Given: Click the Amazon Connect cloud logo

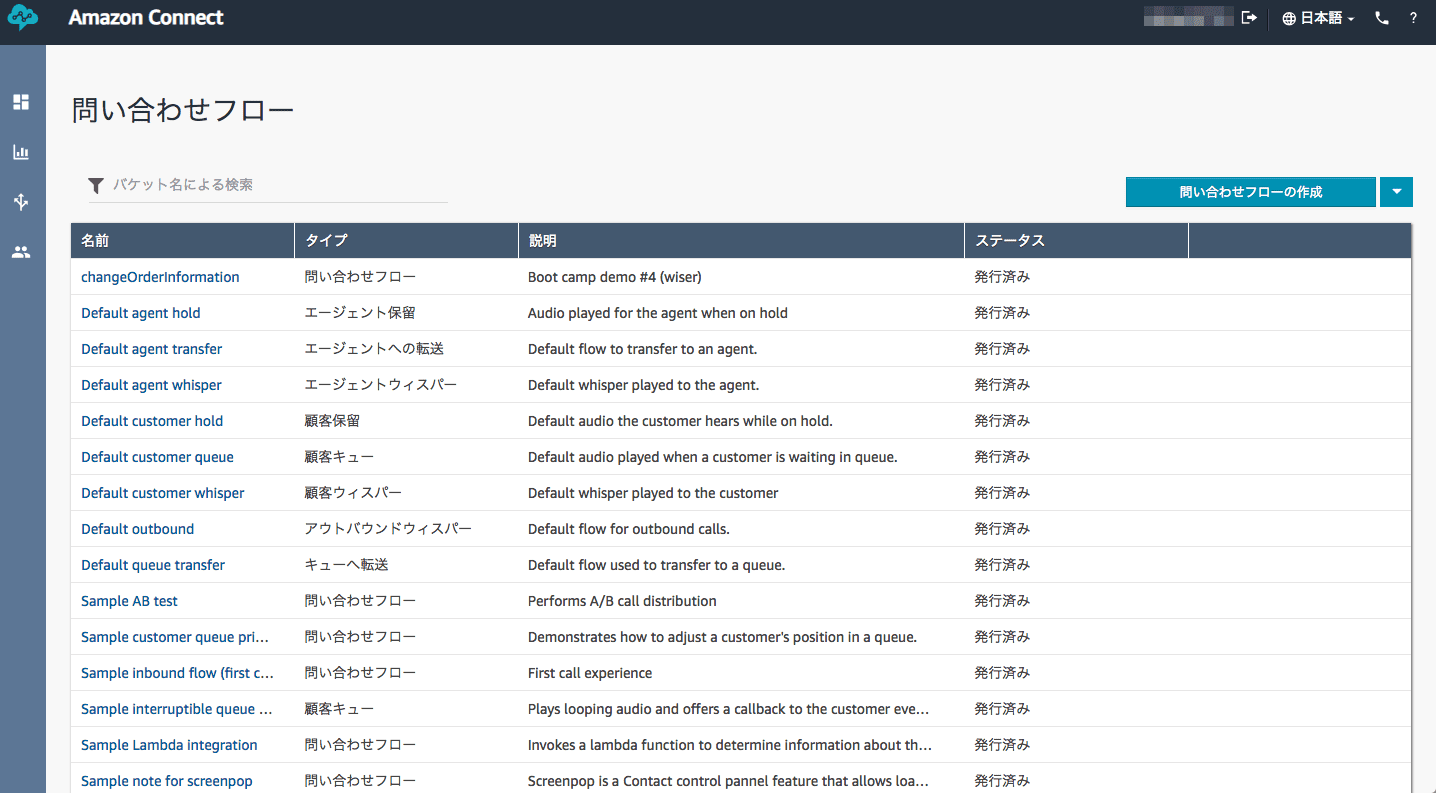Looking at the screenshot, I should point(22,17).
